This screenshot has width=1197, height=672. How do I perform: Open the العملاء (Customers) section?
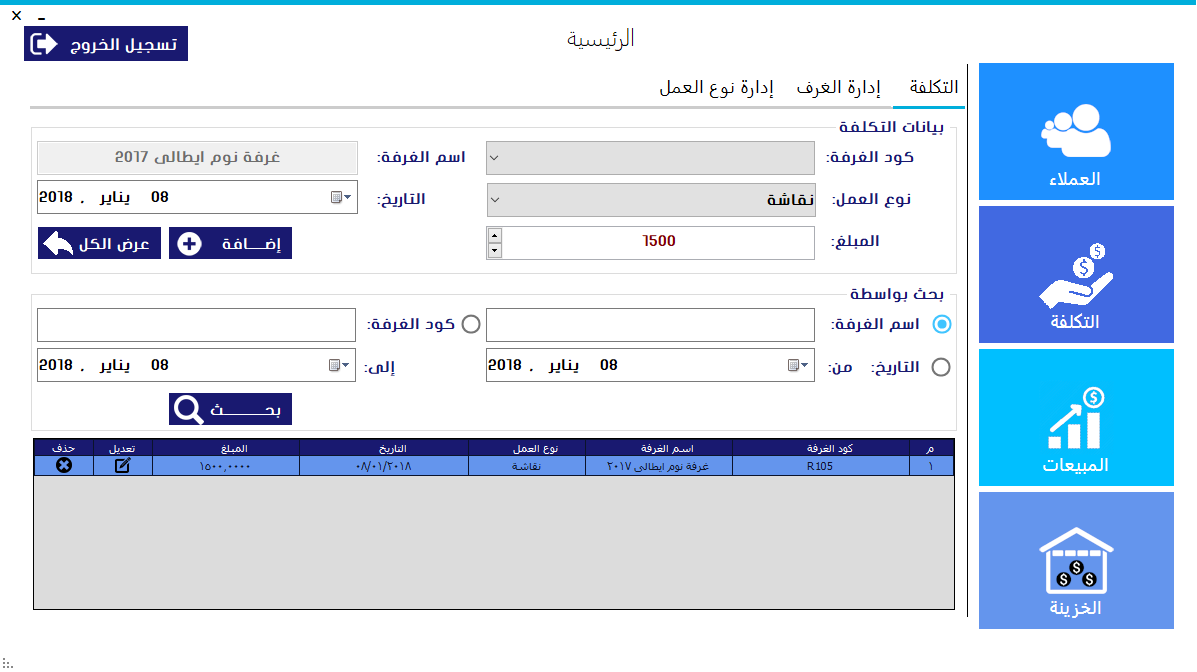(x=1076, y=131)
